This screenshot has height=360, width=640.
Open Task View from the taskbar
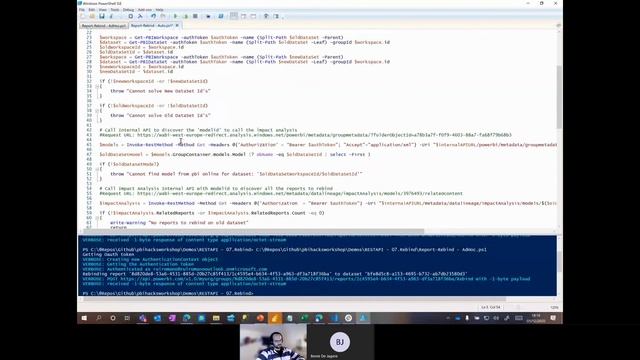tap(127, 318)
